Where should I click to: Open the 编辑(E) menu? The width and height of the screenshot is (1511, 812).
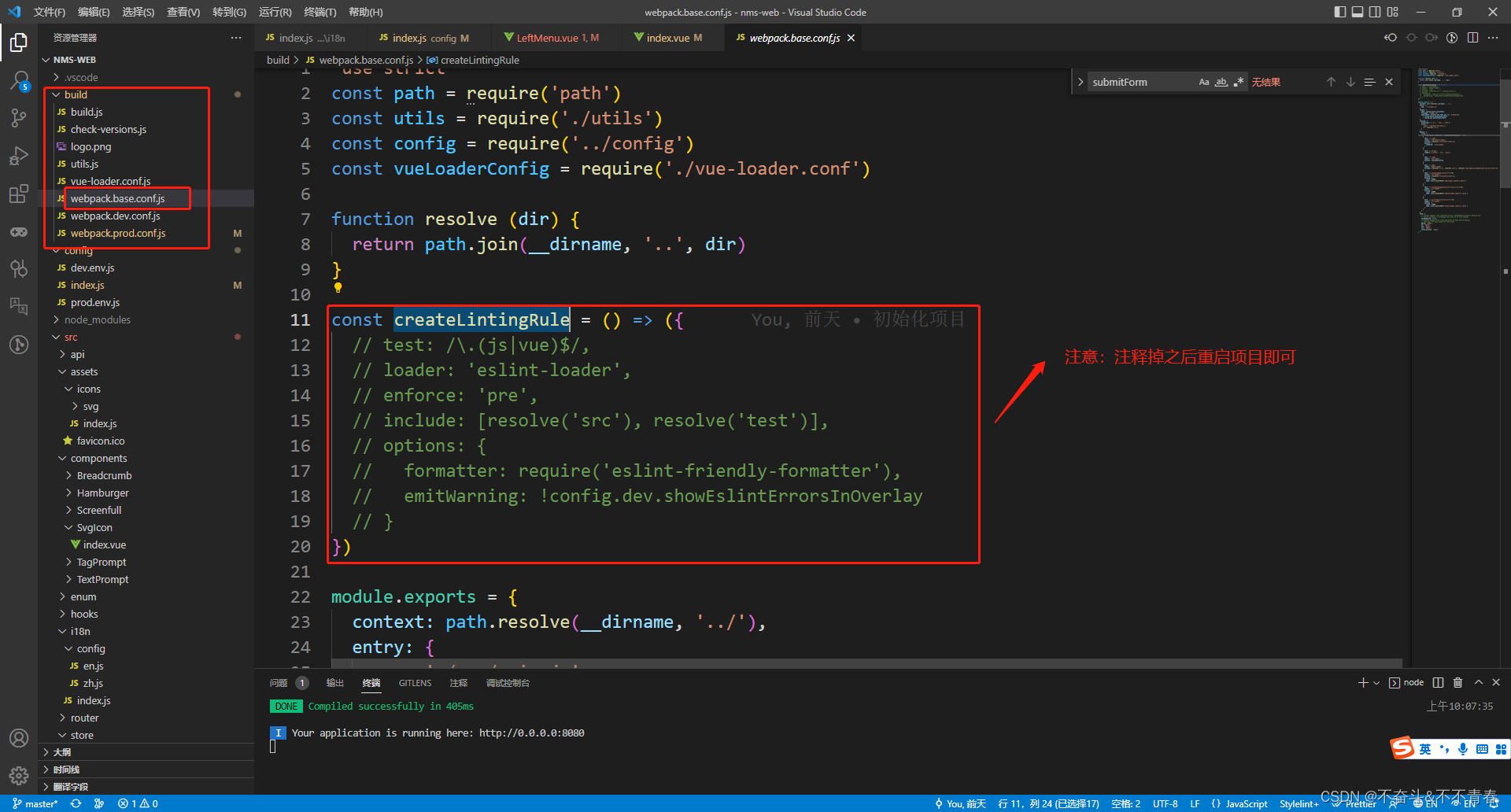pyautogui.click(x=94, y=12)
